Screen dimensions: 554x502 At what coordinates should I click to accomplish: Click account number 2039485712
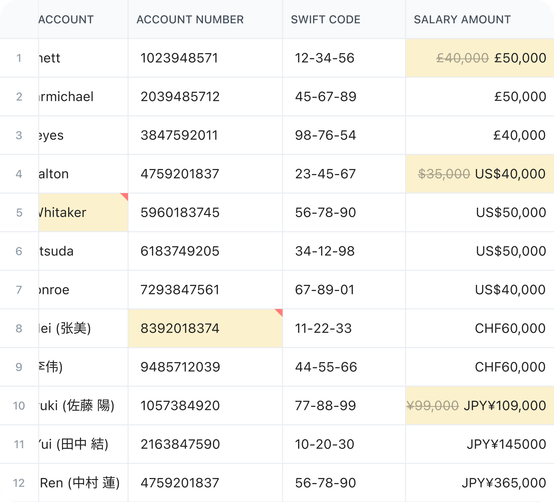coord(205,96)
